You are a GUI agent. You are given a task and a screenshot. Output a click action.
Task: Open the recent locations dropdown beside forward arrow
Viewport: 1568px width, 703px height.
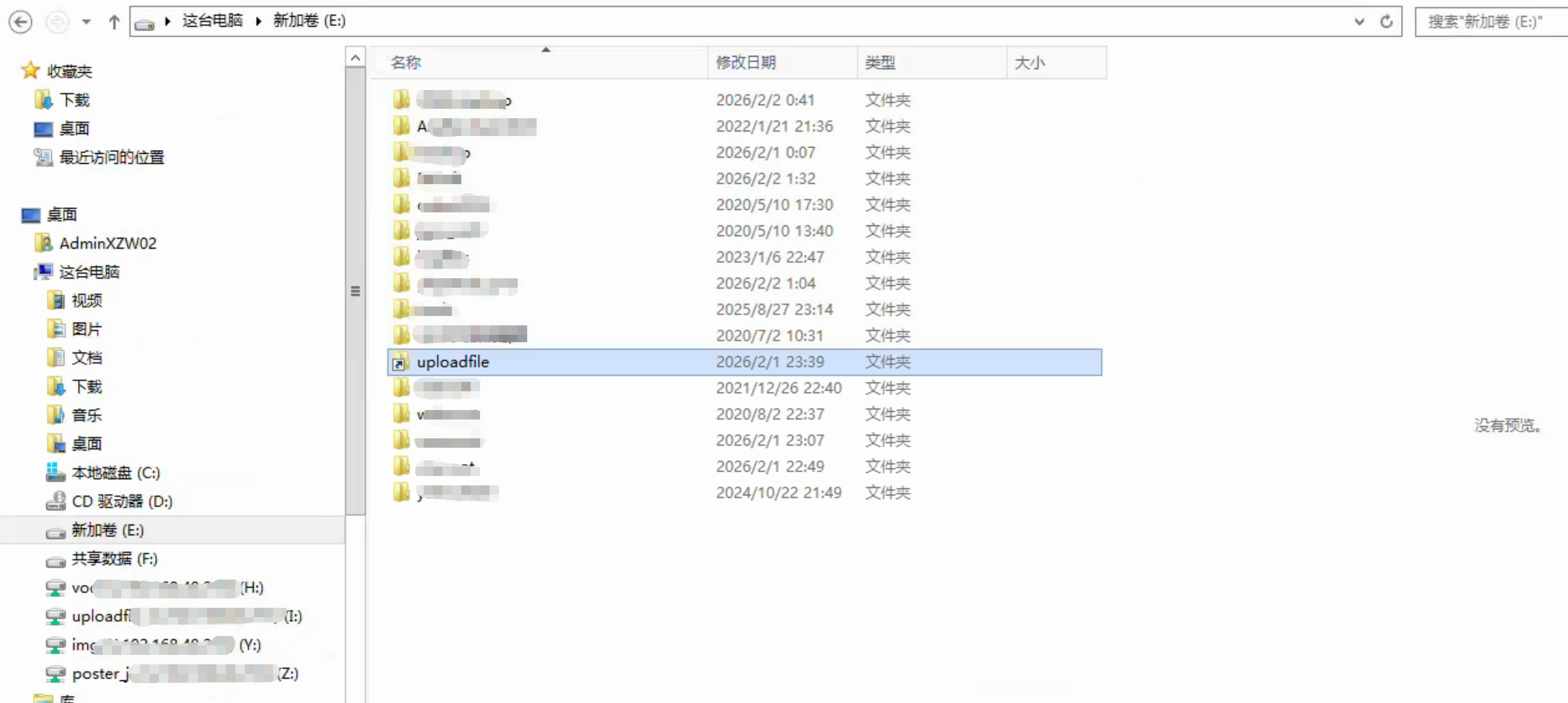pyautogui.click(x=86, y=21)
